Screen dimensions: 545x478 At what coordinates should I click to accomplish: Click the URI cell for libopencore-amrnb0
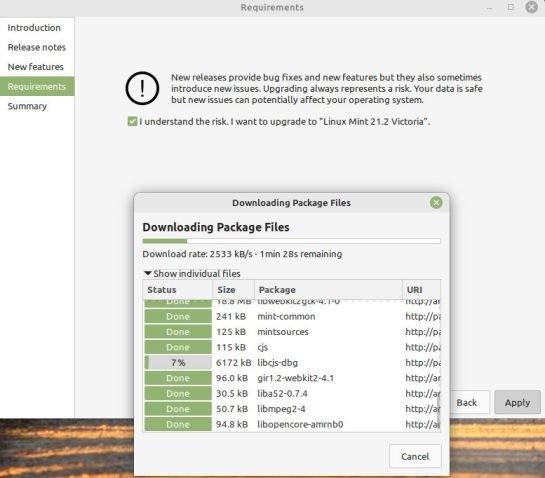422,424
